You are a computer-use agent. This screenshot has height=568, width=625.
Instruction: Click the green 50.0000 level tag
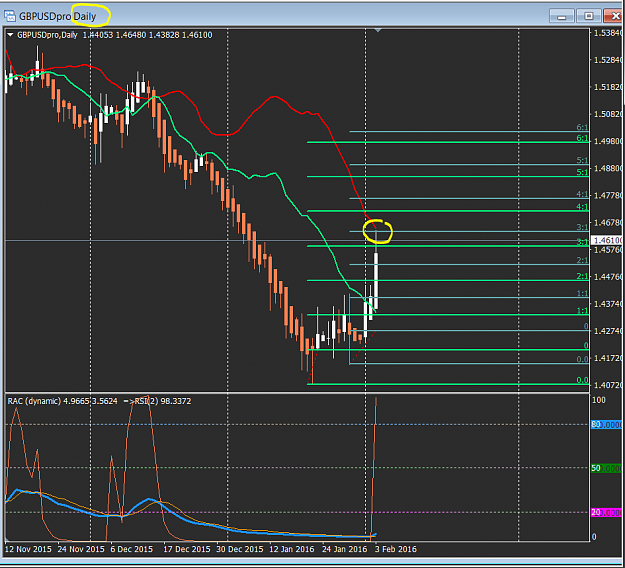(607, 468)
